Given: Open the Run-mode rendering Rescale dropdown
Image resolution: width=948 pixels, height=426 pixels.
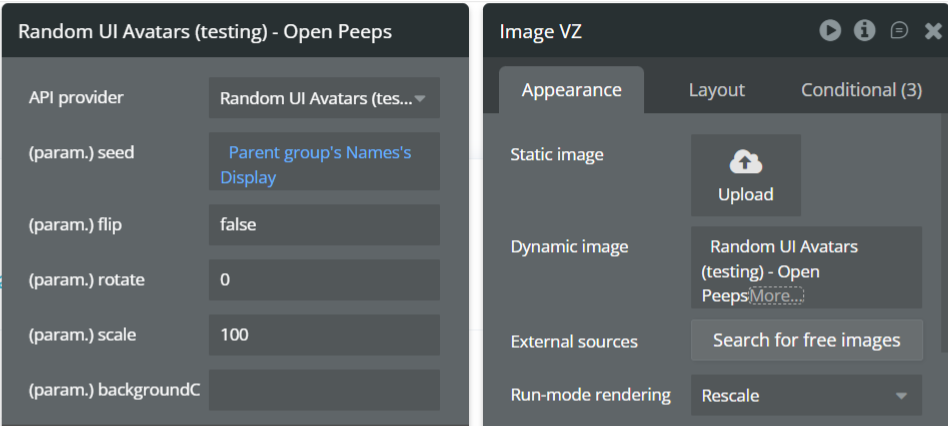Looking at the screenshot, I should coord(805,395).
